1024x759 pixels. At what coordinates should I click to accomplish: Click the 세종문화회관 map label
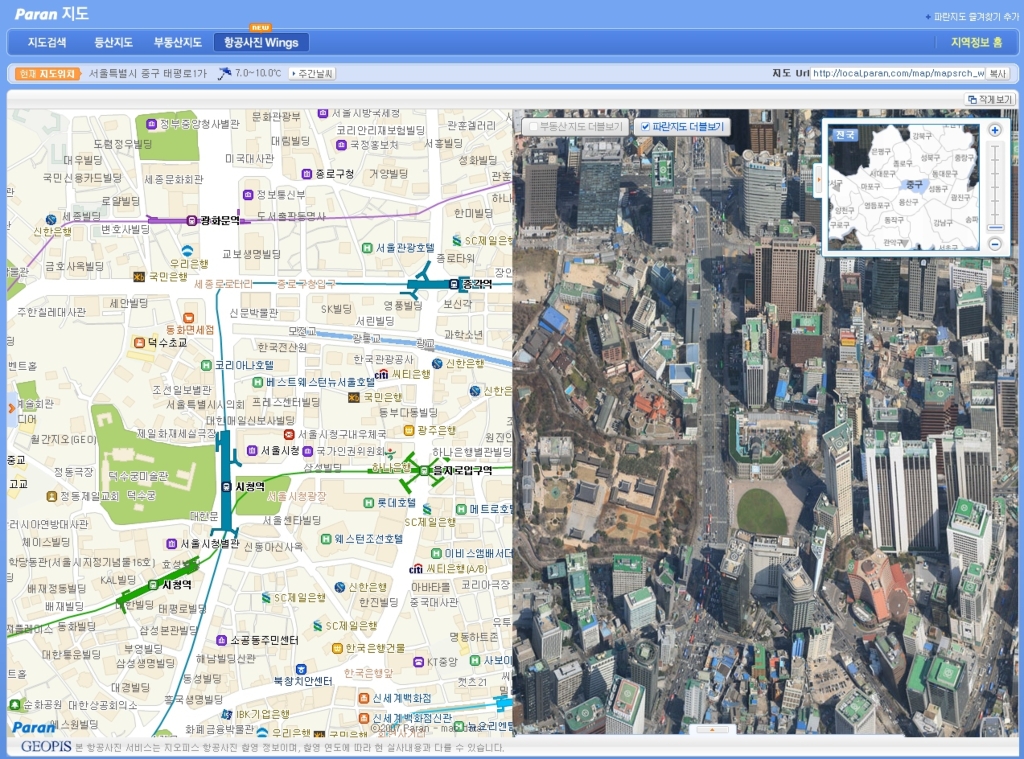pyautogui.click(x=174, y=179)
